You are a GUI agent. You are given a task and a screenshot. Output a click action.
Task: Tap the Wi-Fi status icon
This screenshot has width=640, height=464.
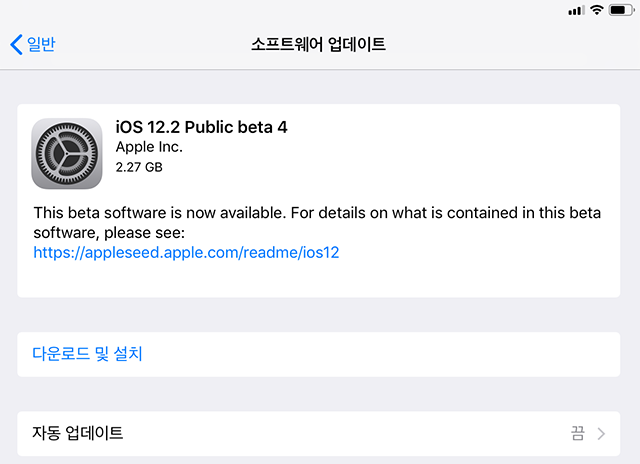597,10
